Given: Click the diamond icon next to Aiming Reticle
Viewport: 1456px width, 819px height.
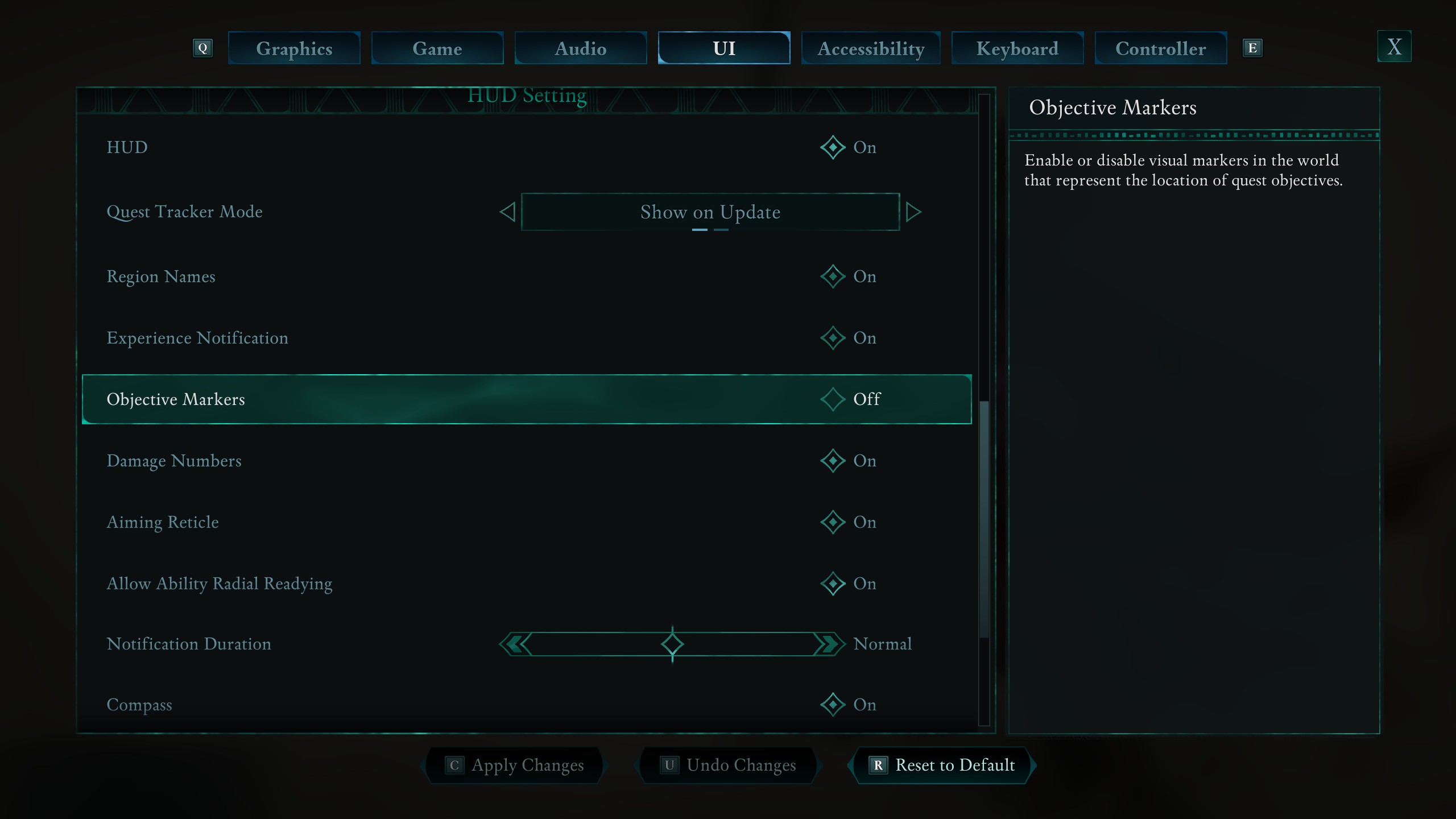Looking at the screenshot, I should 831,521.
